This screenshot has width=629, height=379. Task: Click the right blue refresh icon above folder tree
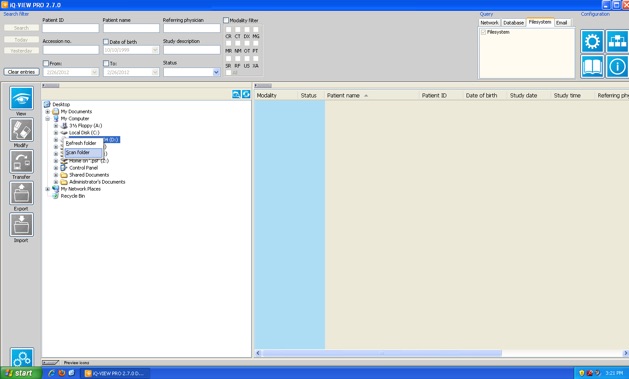(246, 94)
